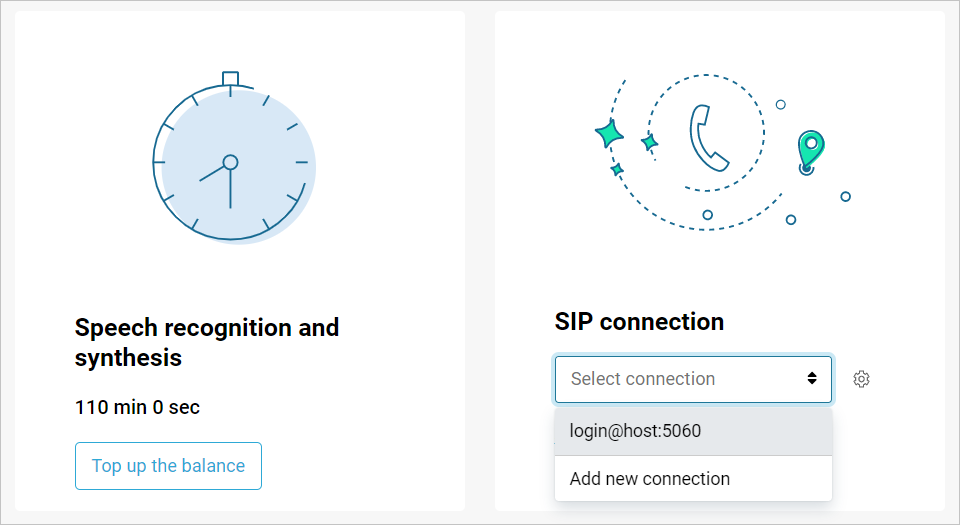Screen dimensions: 960x525
Task: Click the large green star sparkle
Action: coord(609,134)
